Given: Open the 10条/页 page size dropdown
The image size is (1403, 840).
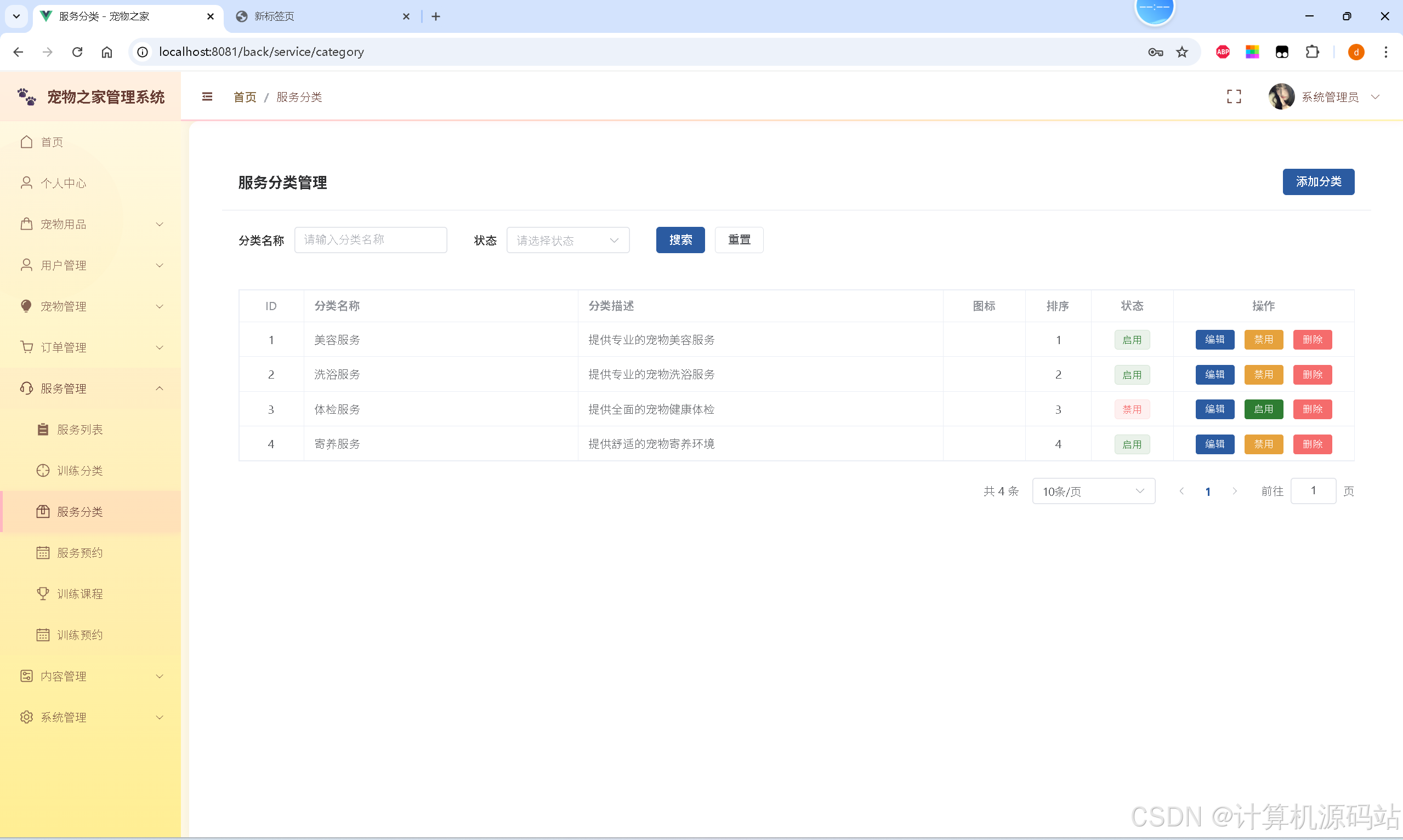Looking at the screenshot, I should point(1093,492).
